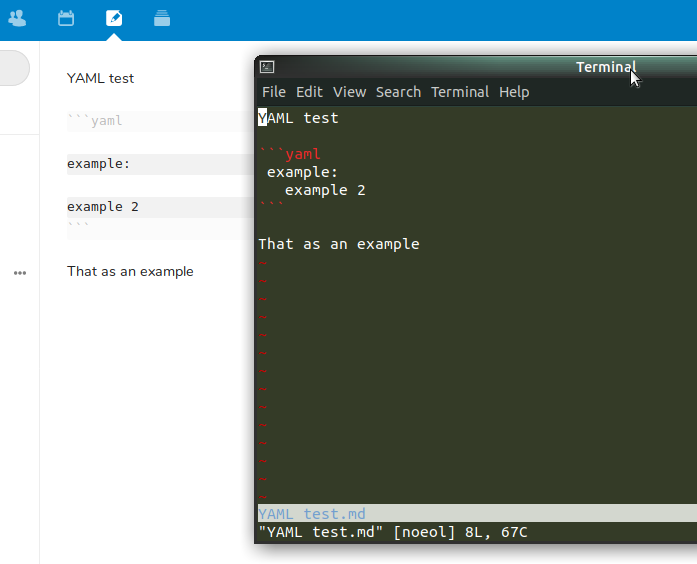The width and height of the screenshot is (697, 564).
Task: Click the rounded search field in Notes sidebar
Action: (x=15, y=68)
